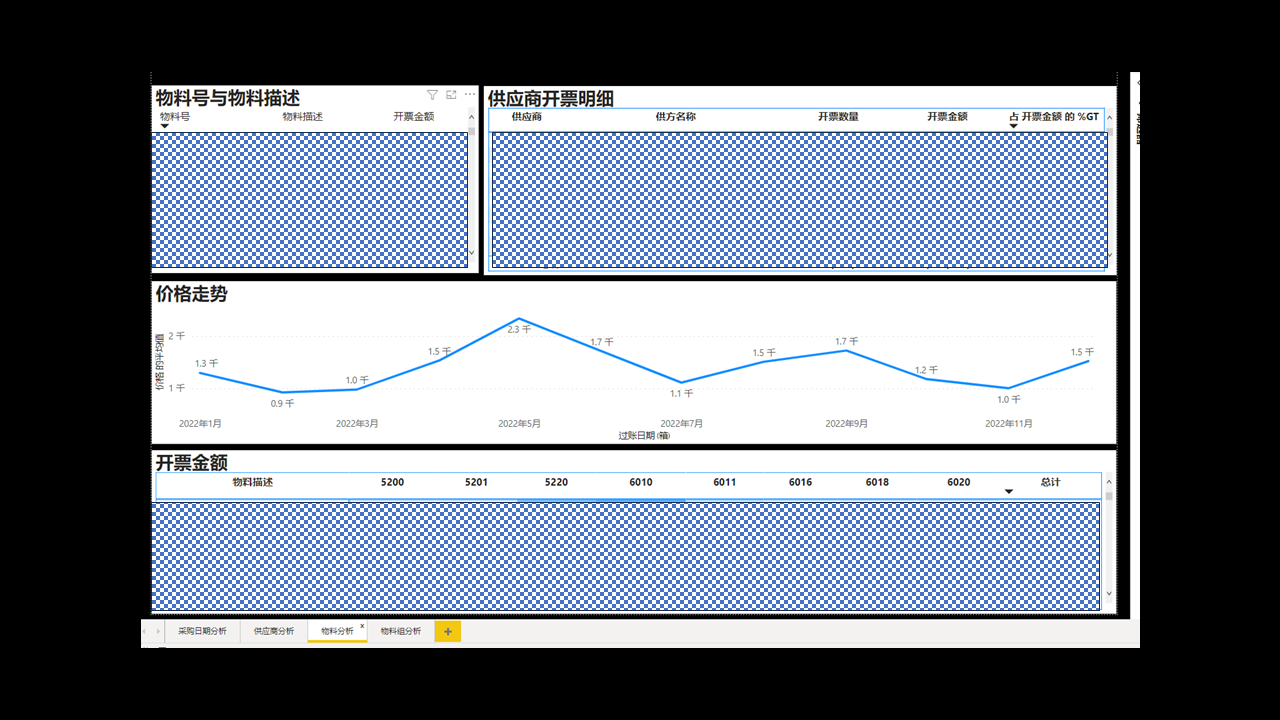The width and height of the screenshot is (1280, 720).
Task: Select the 供应商开票明细 visual title
Action: click(x=551, y=98)
